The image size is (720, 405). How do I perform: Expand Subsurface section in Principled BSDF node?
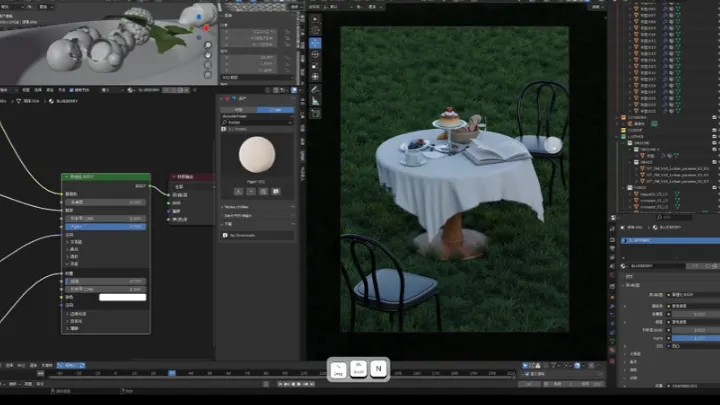[x=67, y=242]
